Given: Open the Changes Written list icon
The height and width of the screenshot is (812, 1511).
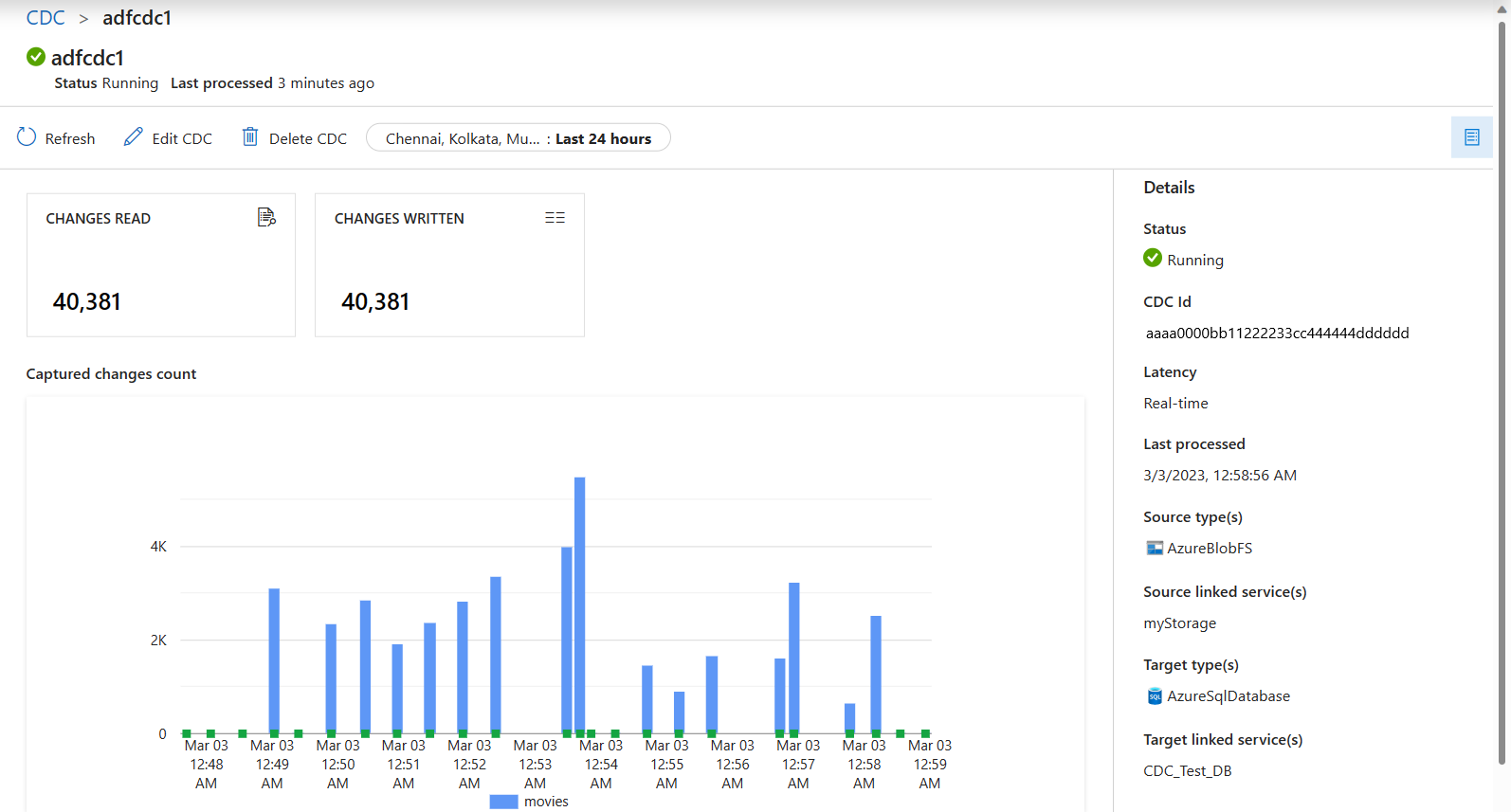Looking at the screenshot, I should click(x=555, y=218).
